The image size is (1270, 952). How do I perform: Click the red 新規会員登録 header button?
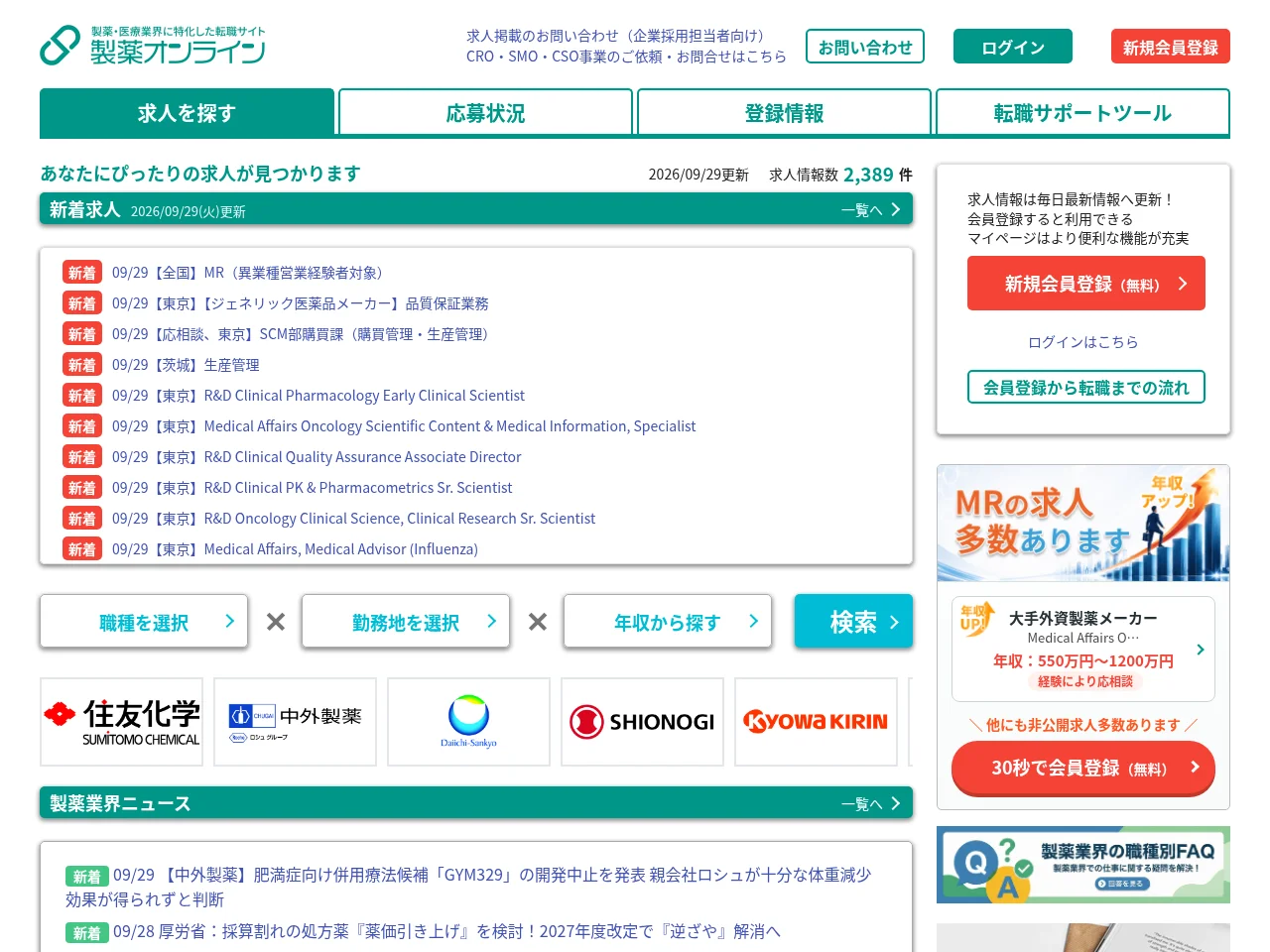pyautogui.click(x=1171, y=47)
